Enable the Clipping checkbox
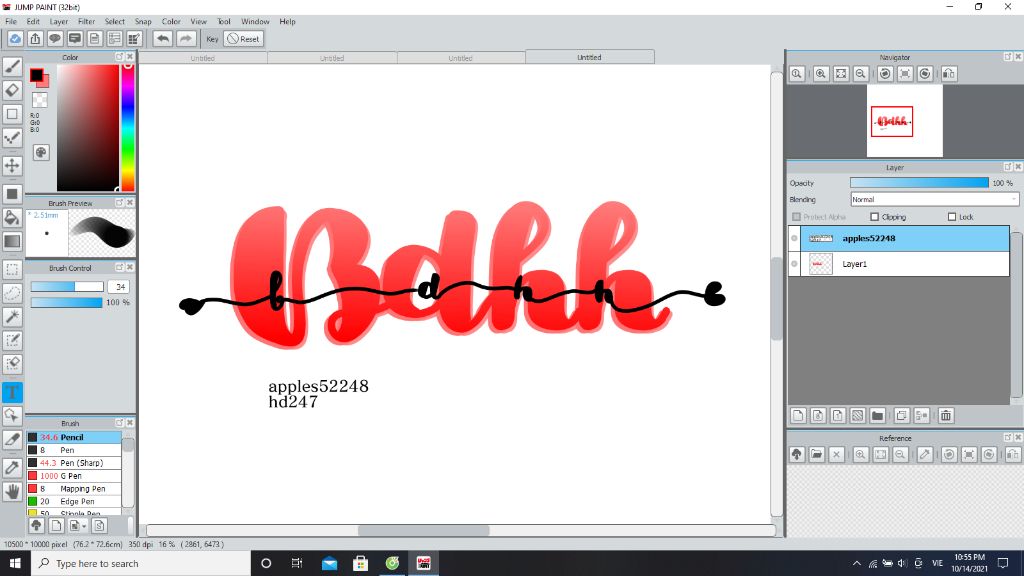This screenshot has height=576, width=1024. pyautogui.click(x=874, y=217)
